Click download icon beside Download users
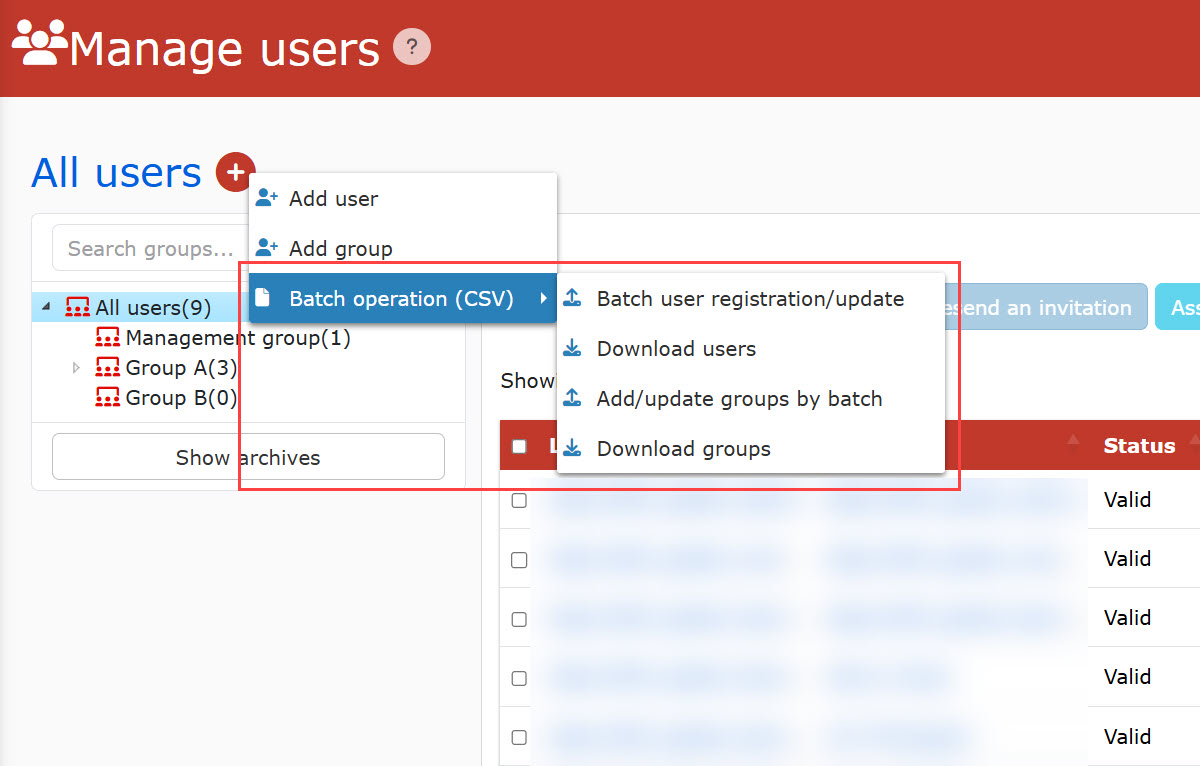1200x766 pixels. (x=572, y=348)
